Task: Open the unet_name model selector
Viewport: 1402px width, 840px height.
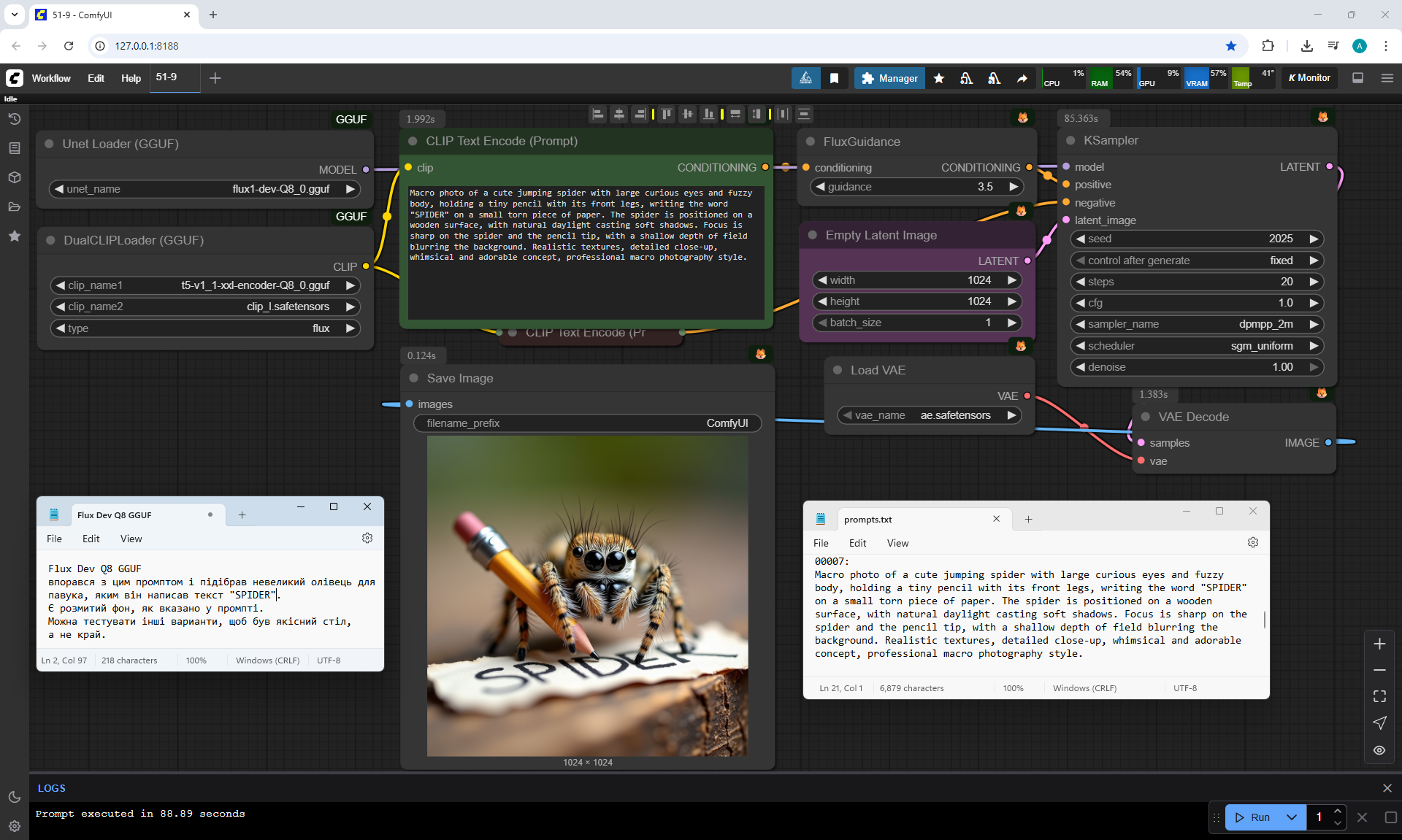Action: pyautogui.click(x=204, y=189)
